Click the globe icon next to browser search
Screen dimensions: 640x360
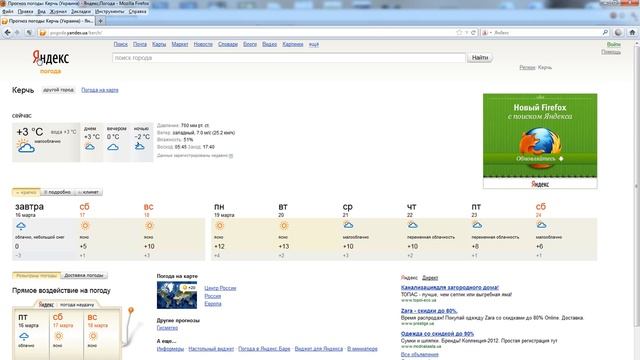point(618,32)
